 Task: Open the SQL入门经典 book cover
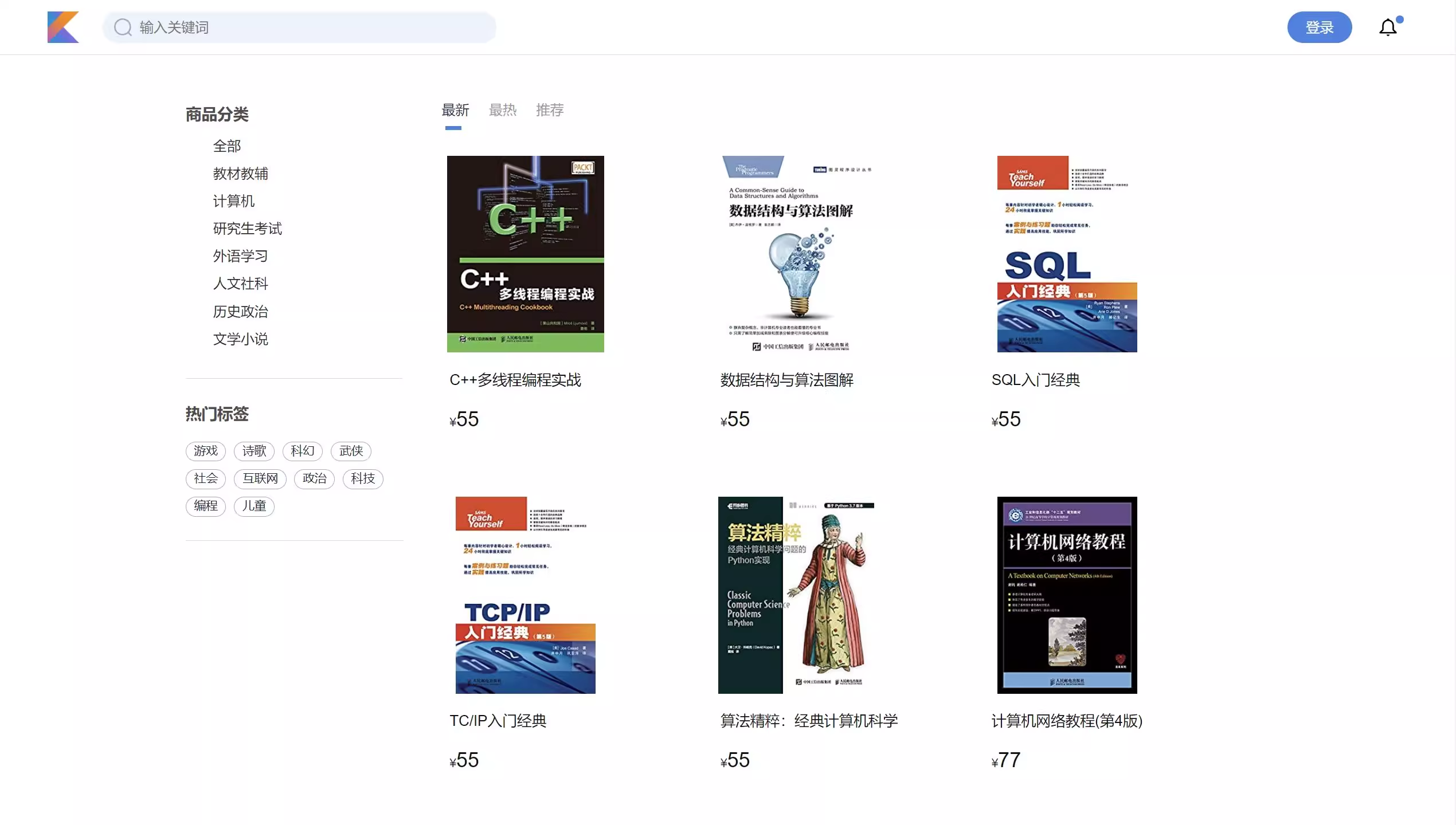coord(1067,254)
